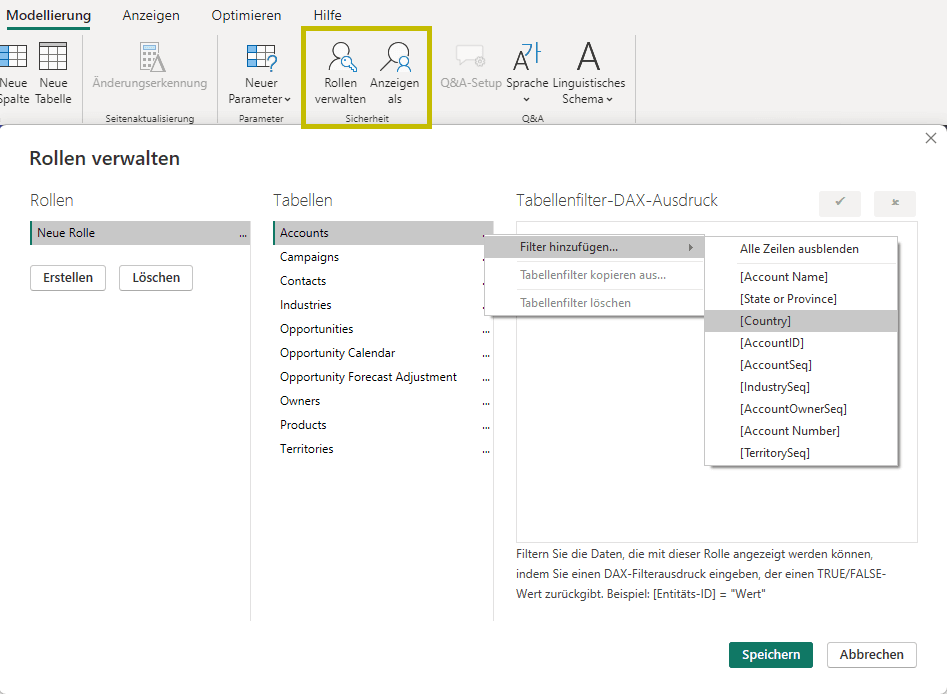Choose Alle Zeilen ausblenden option
Screen dimensions: 947x694
pyautogui.click(x=800, y=249)
